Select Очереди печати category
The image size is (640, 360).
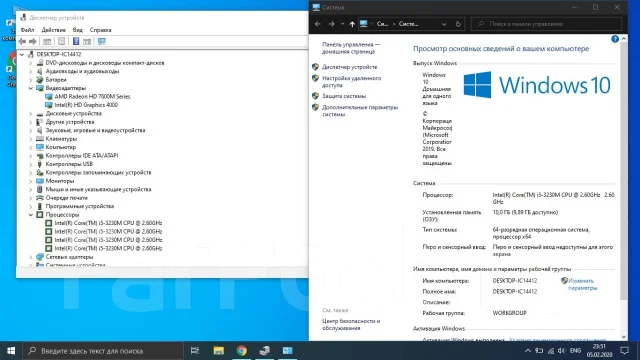[x=67, y=198]
